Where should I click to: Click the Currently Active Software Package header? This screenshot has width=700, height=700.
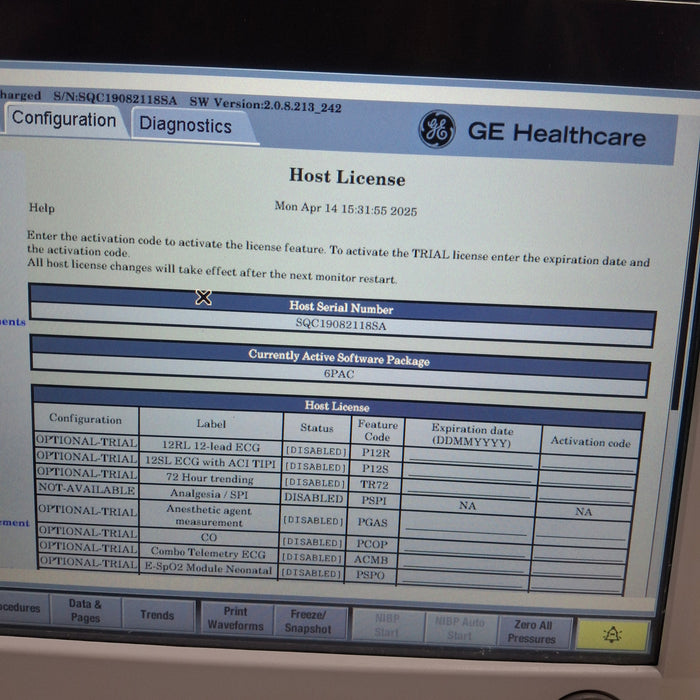pos(339,357)
